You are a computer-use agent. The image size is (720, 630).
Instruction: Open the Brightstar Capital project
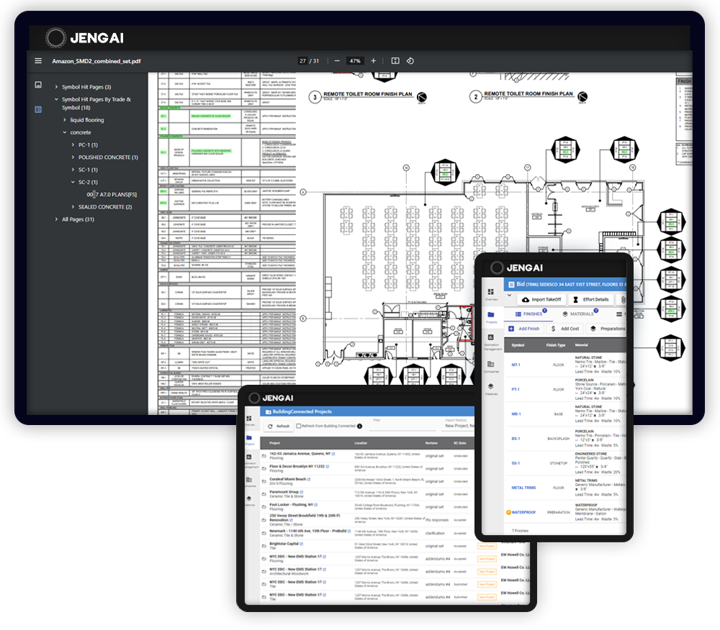pos(284,544)
